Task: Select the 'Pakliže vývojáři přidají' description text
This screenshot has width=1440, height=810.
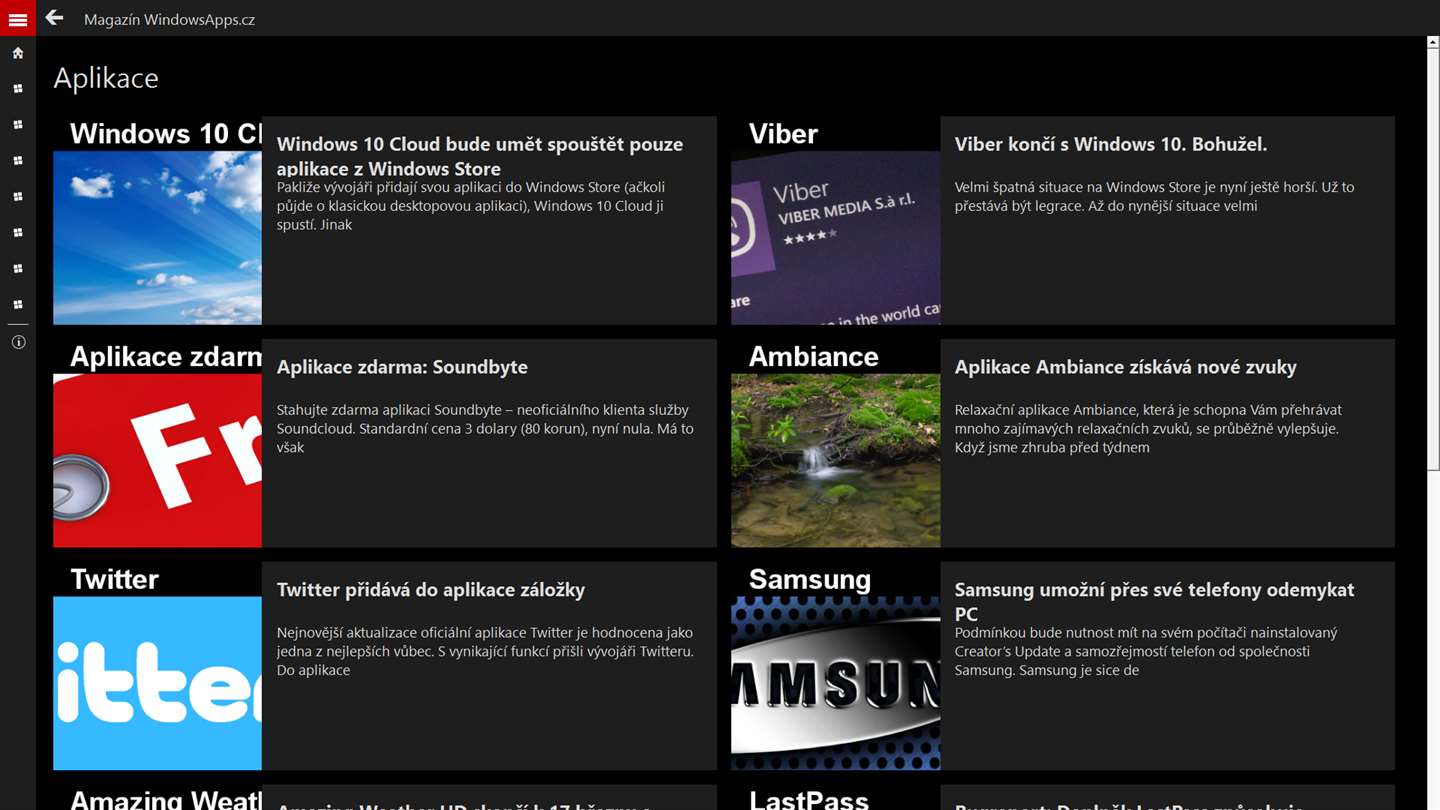Action: pos(471,206)
